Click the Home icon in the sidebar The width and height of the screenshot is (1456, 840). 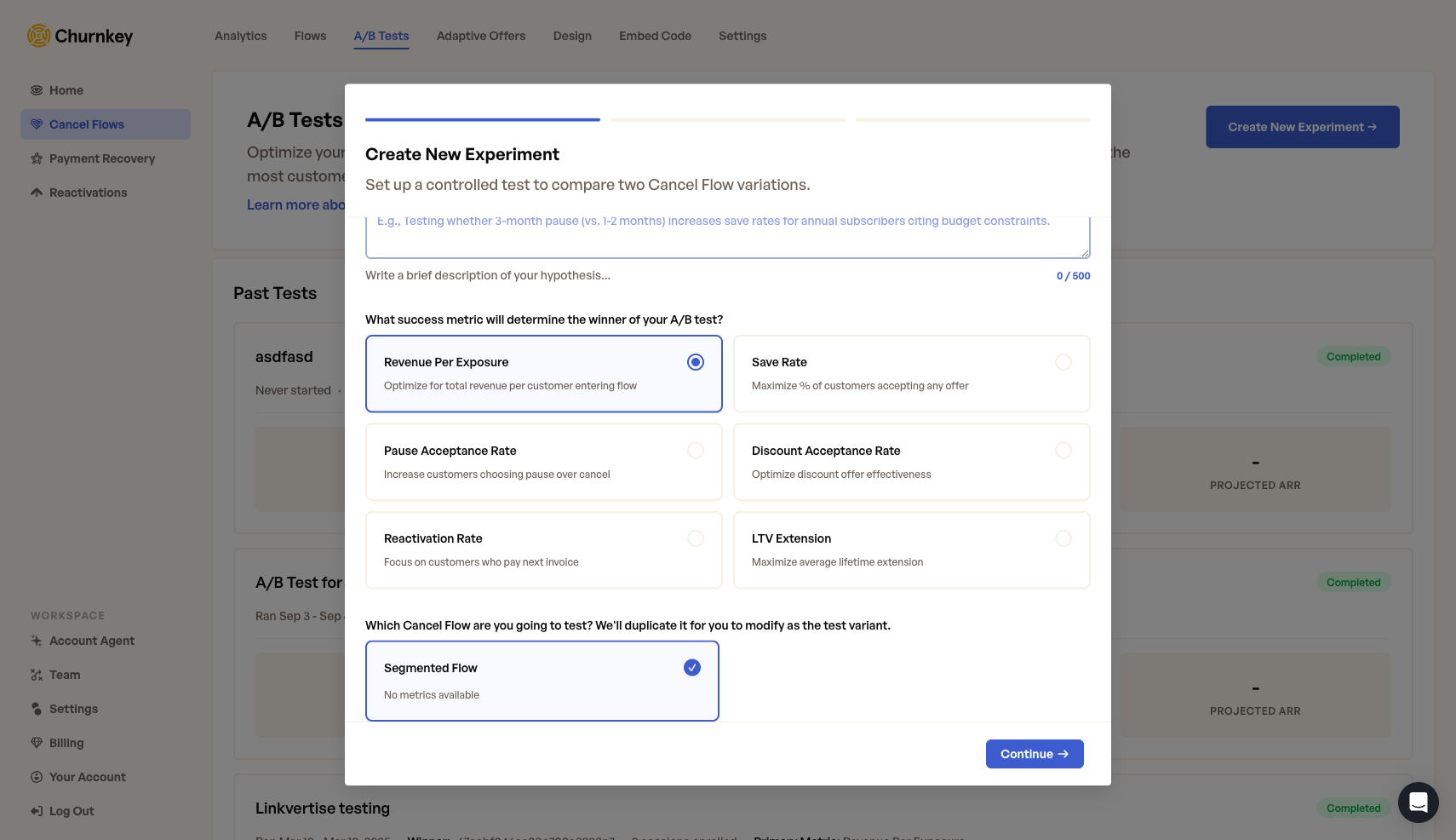click(36, 90)
